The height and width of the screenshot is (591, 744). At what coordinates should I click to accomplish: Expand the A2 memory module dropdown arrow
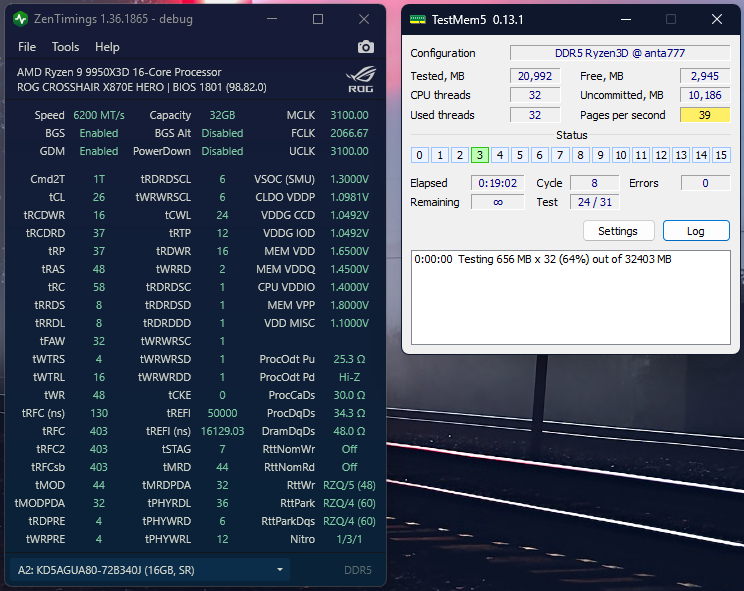pos(280,570)
